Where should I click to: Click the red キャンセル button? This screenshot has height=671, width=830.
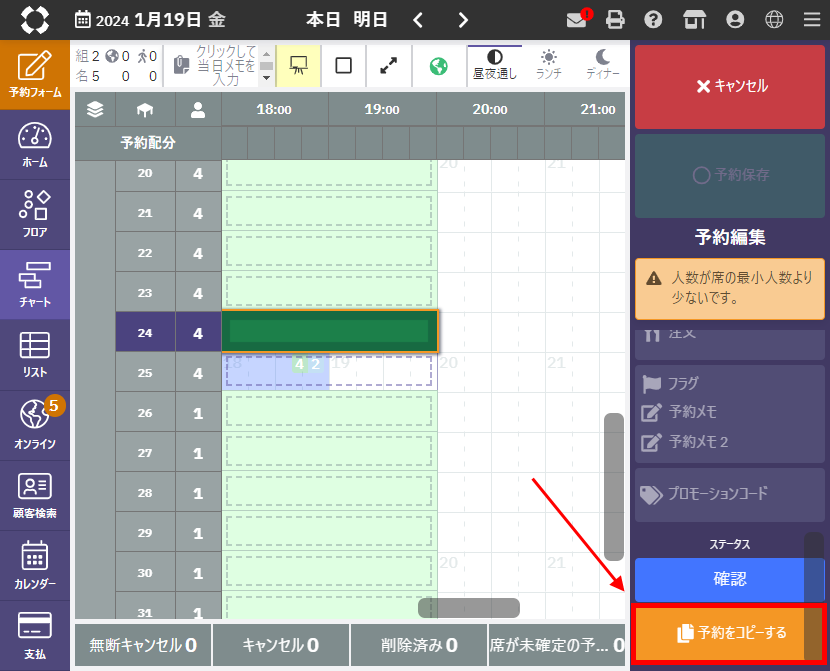tap(729, 86)
